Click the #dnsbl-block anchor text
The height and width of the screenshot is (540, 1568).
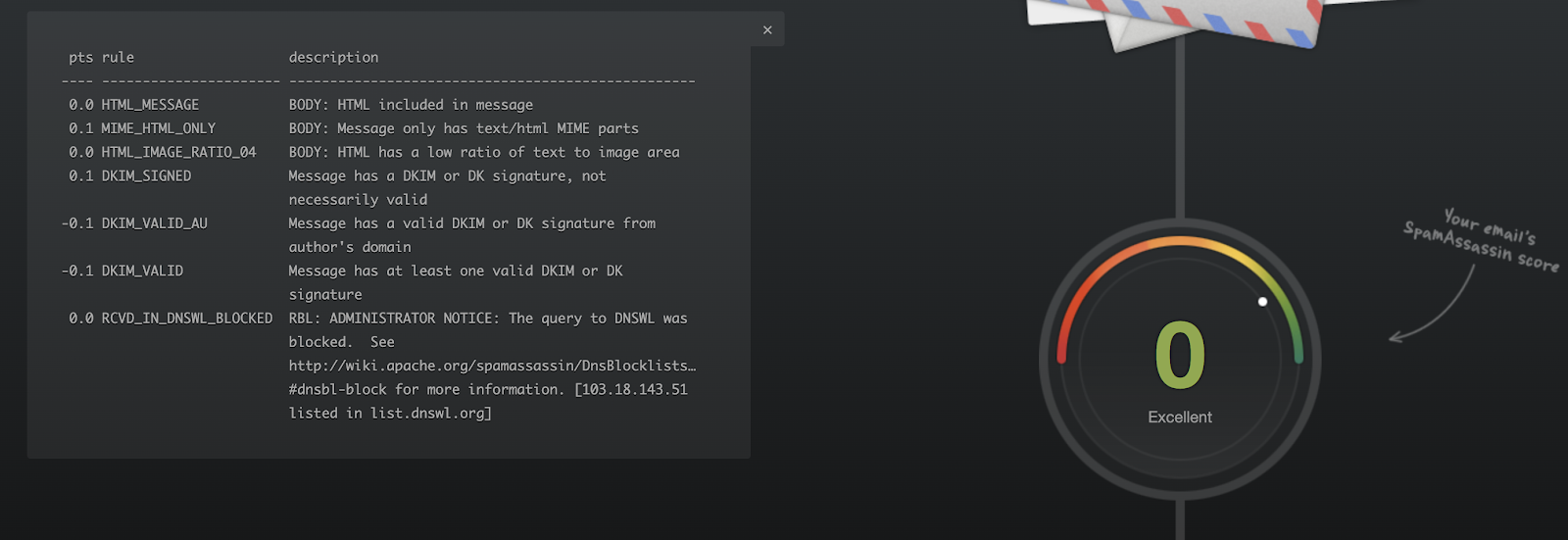coord(338,389)
